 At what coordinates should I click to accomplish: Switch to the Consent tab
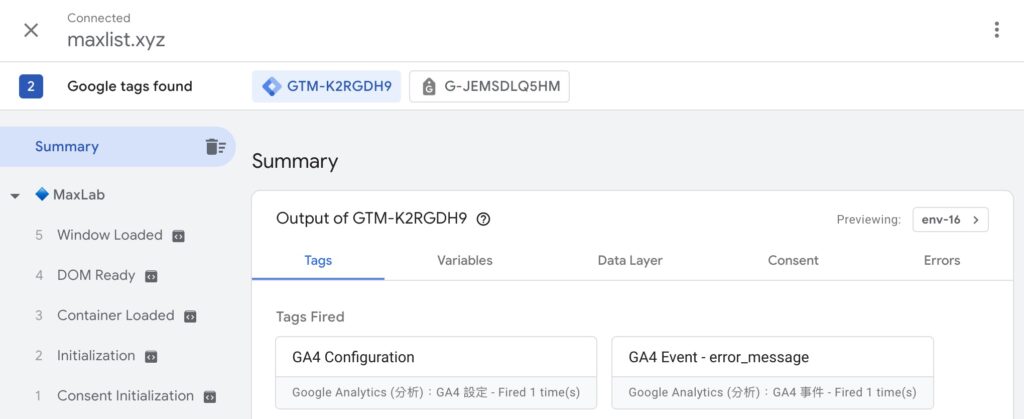(793, 260)
